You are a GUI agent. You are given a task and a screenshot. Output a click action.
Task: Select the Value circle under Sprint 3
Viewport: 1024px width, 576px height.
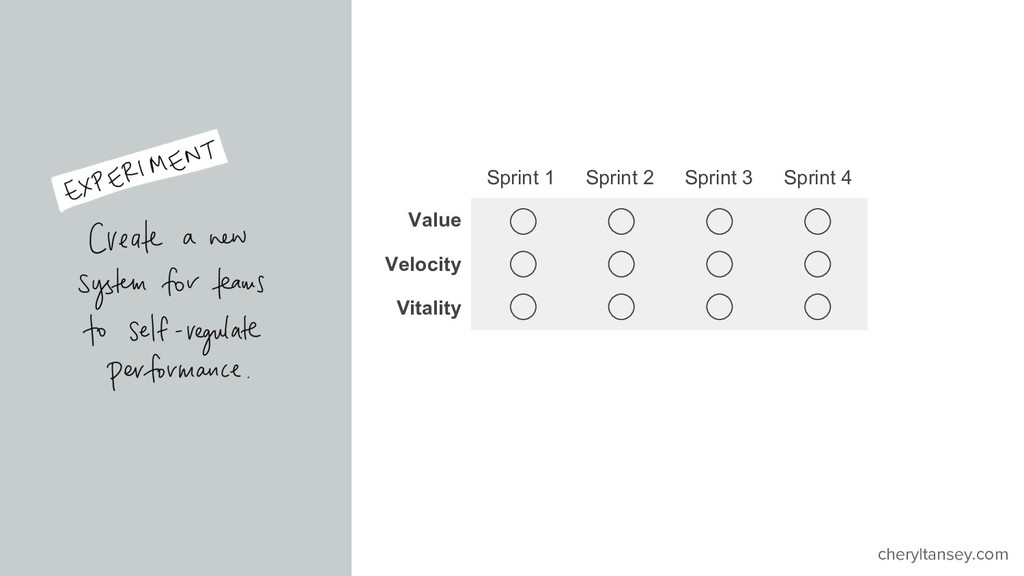pyautogui.click(x=719, y=221)
